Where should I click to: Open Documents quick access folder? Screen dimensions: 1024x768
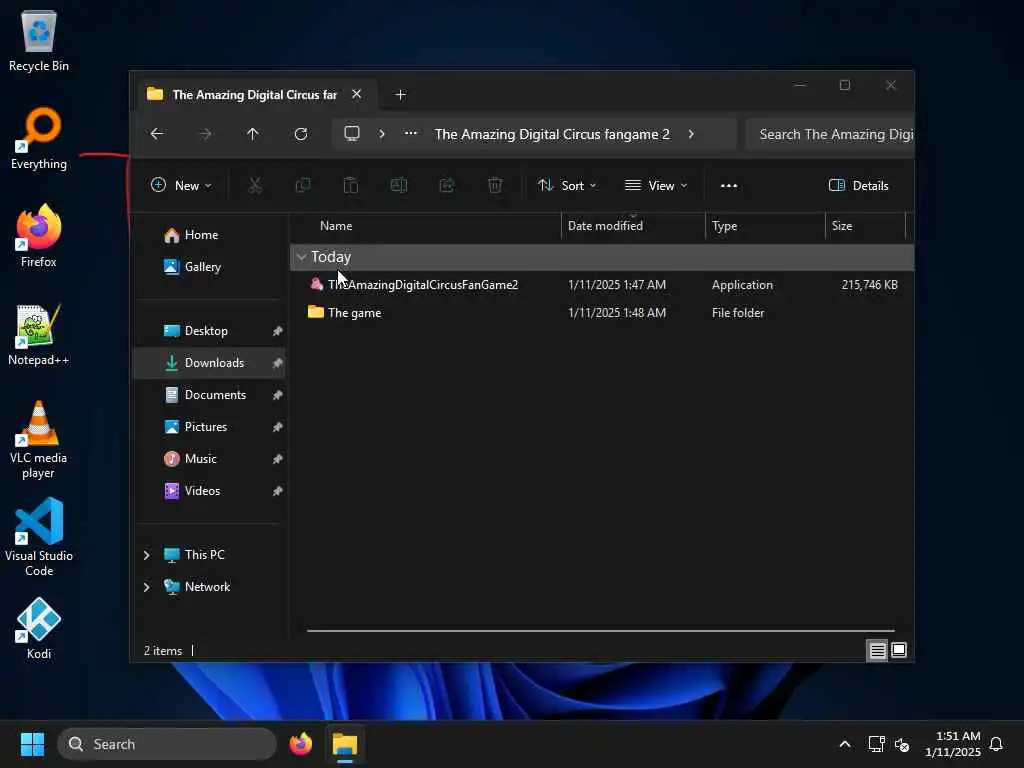coord(210,394)
